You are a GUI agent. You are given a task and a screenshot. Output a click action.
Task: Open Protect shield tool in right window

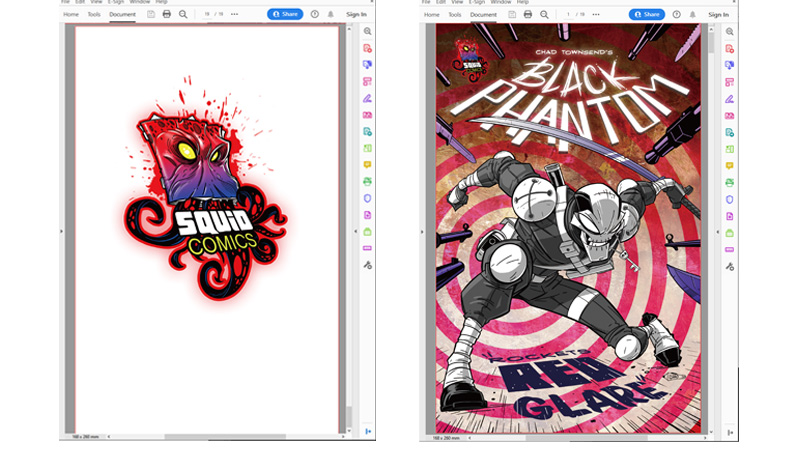tap(730, 199)
